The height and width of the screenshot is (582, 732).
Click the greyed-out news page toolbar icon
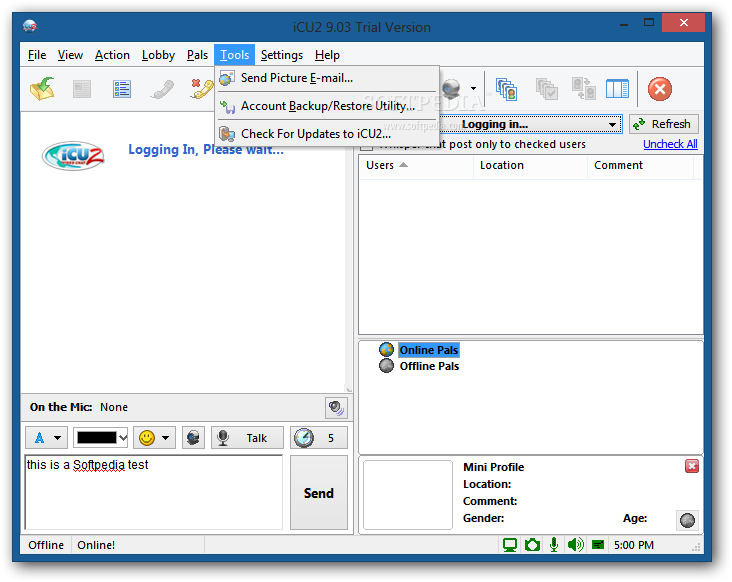82,89
